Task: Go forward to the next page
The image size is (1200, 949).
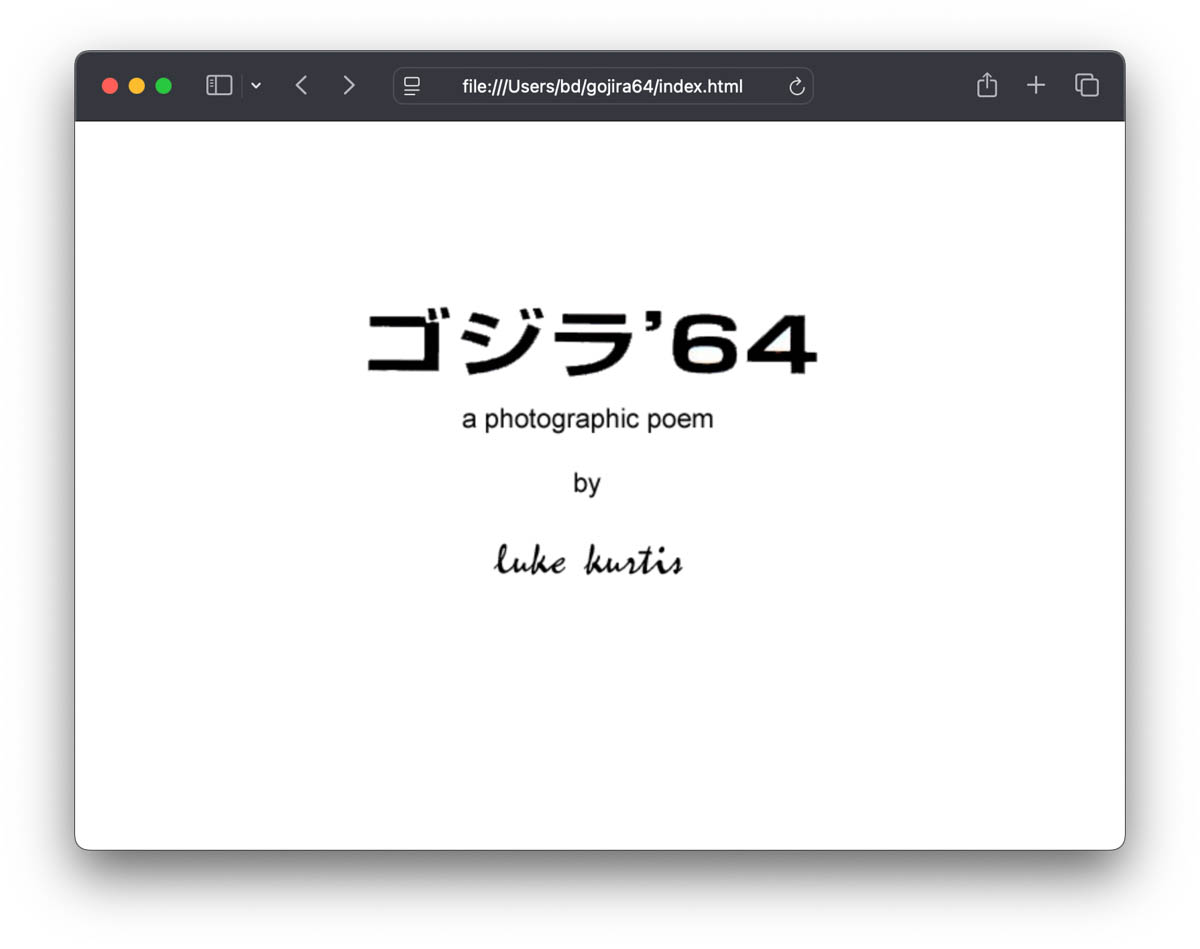Action: tap(348, 86)
